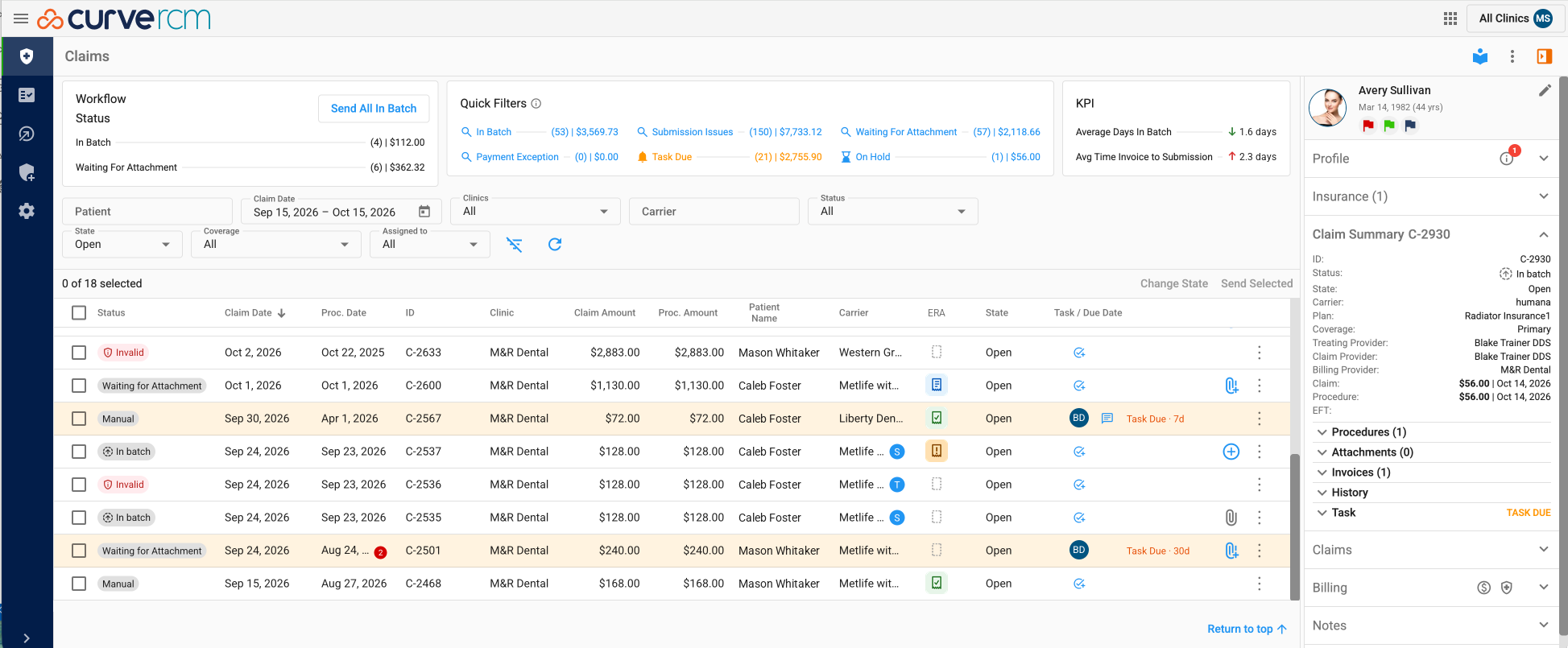Click the red patient flag
Viewport: 1568px width, 648px height.
tap(1368, 126)
